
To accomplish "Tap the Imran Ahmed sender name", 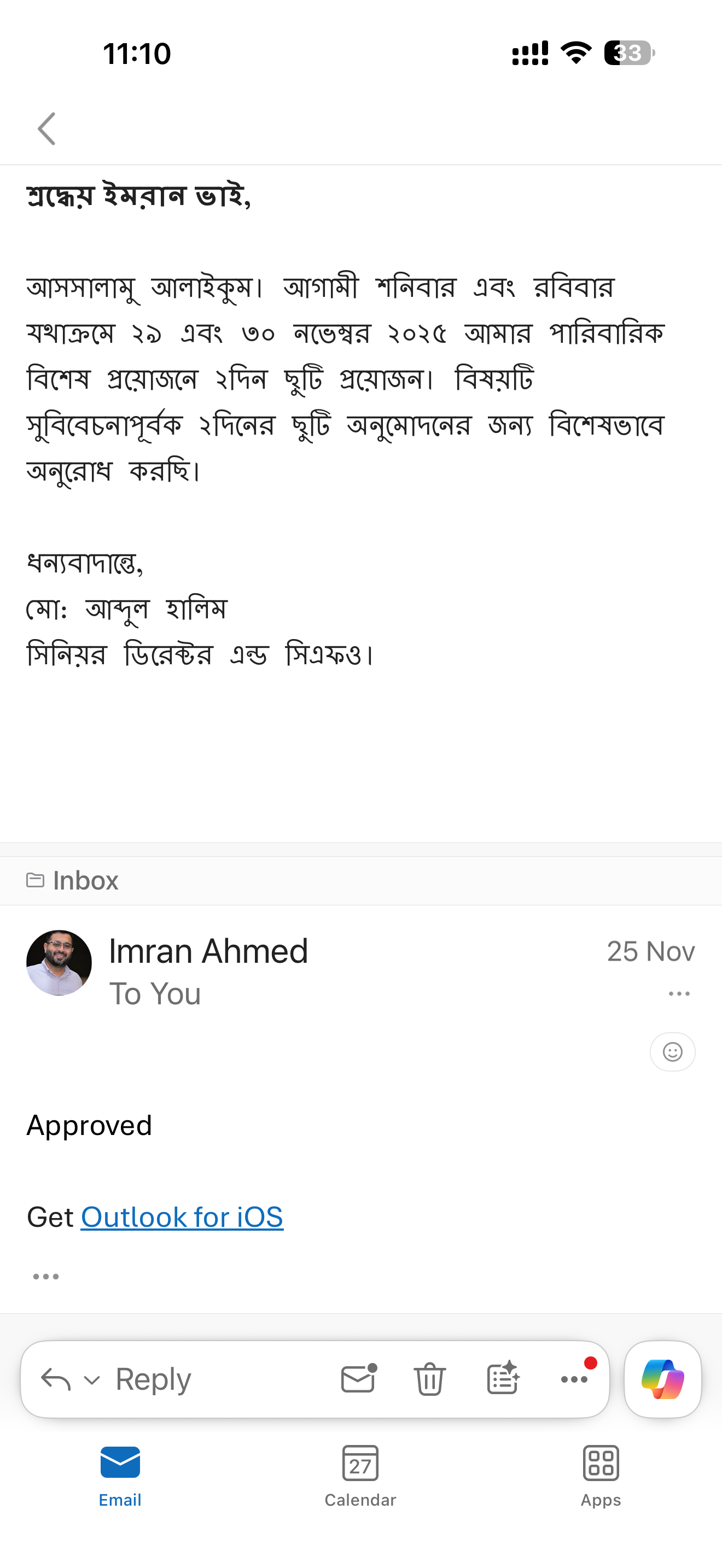I will point(208,951).
